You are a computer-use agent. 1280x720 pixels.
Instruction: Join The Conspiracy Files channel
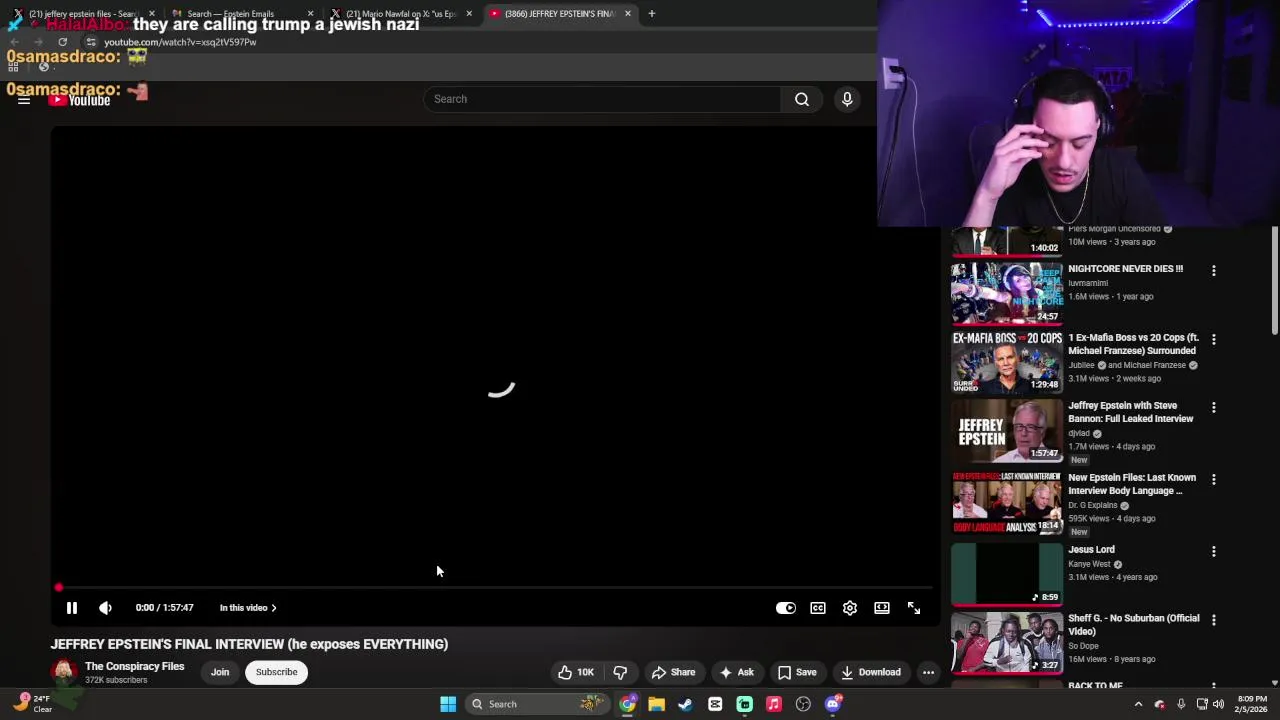tap(220, 672)
